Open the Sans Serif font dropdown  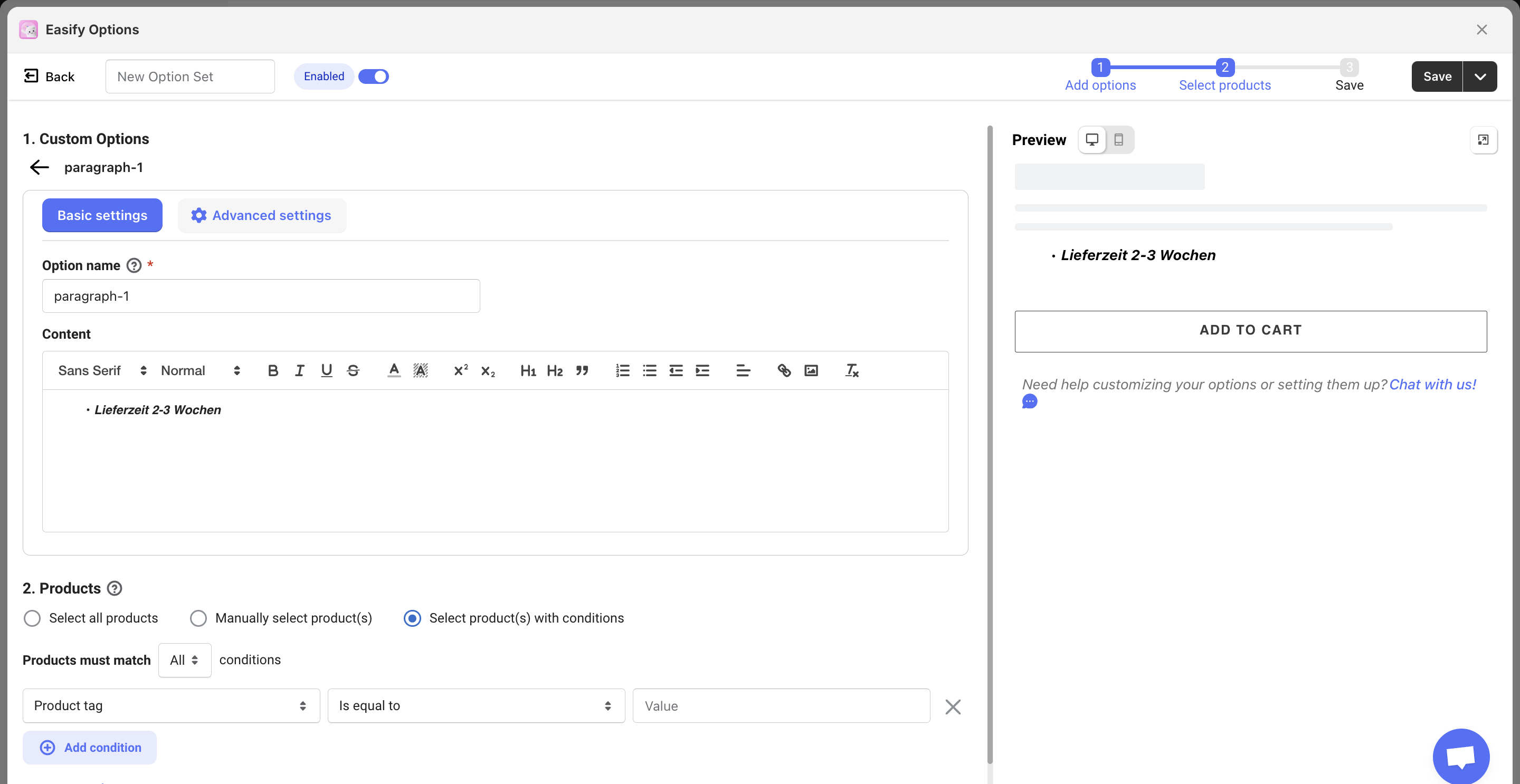pos(101,370)
